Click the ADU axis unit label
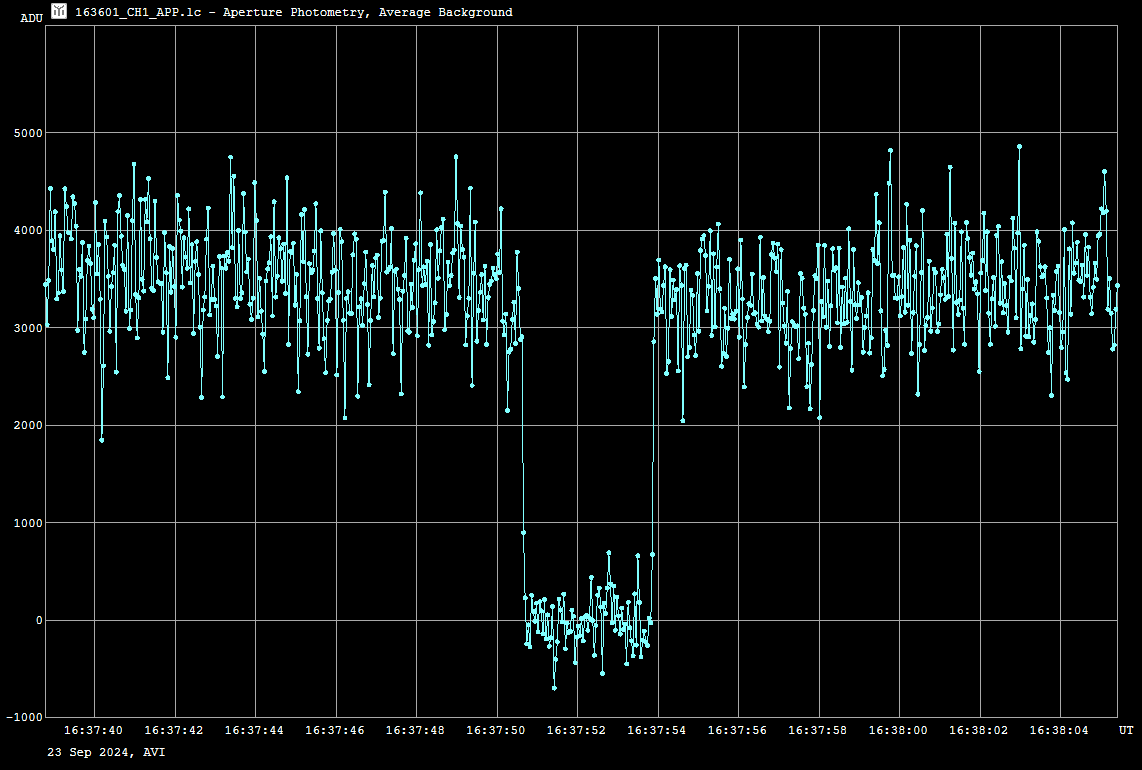 [31, 19]
